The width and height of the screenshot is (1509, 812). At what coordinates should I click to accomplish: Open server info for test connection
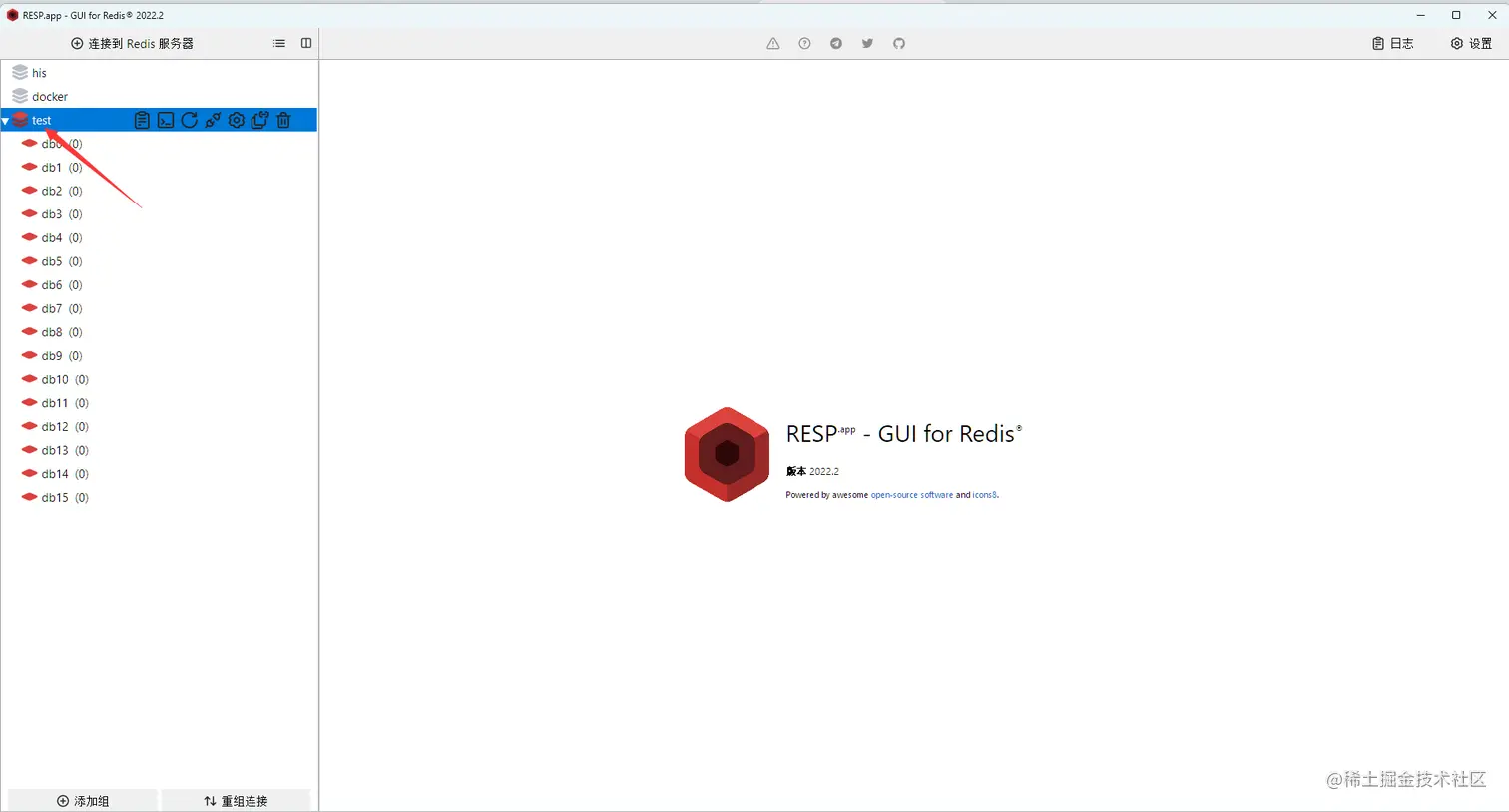pyautogui.click(x=142, y=120)
